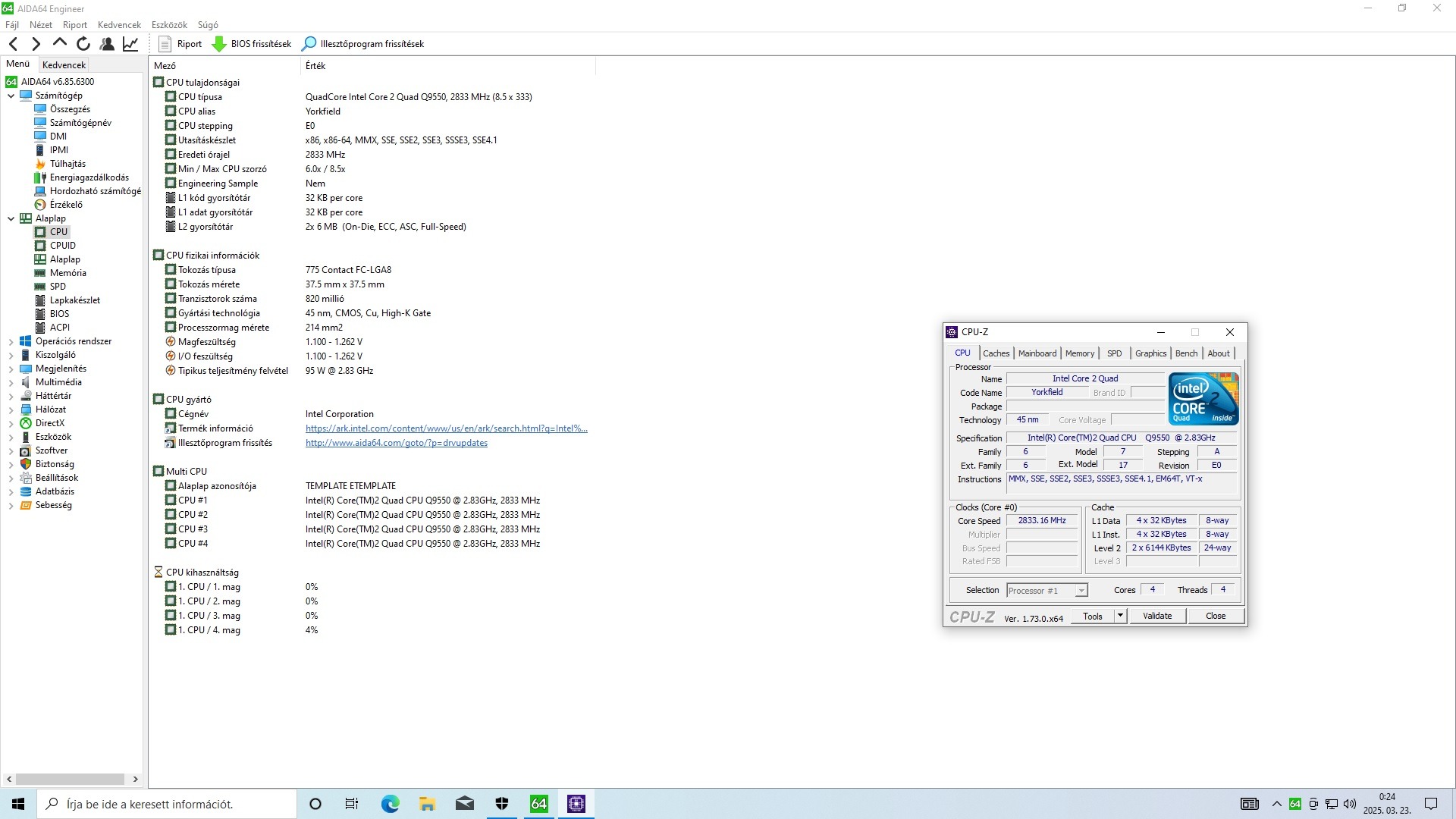Open the Fájl menu
1456x819 pixels.
click(12, 25)
